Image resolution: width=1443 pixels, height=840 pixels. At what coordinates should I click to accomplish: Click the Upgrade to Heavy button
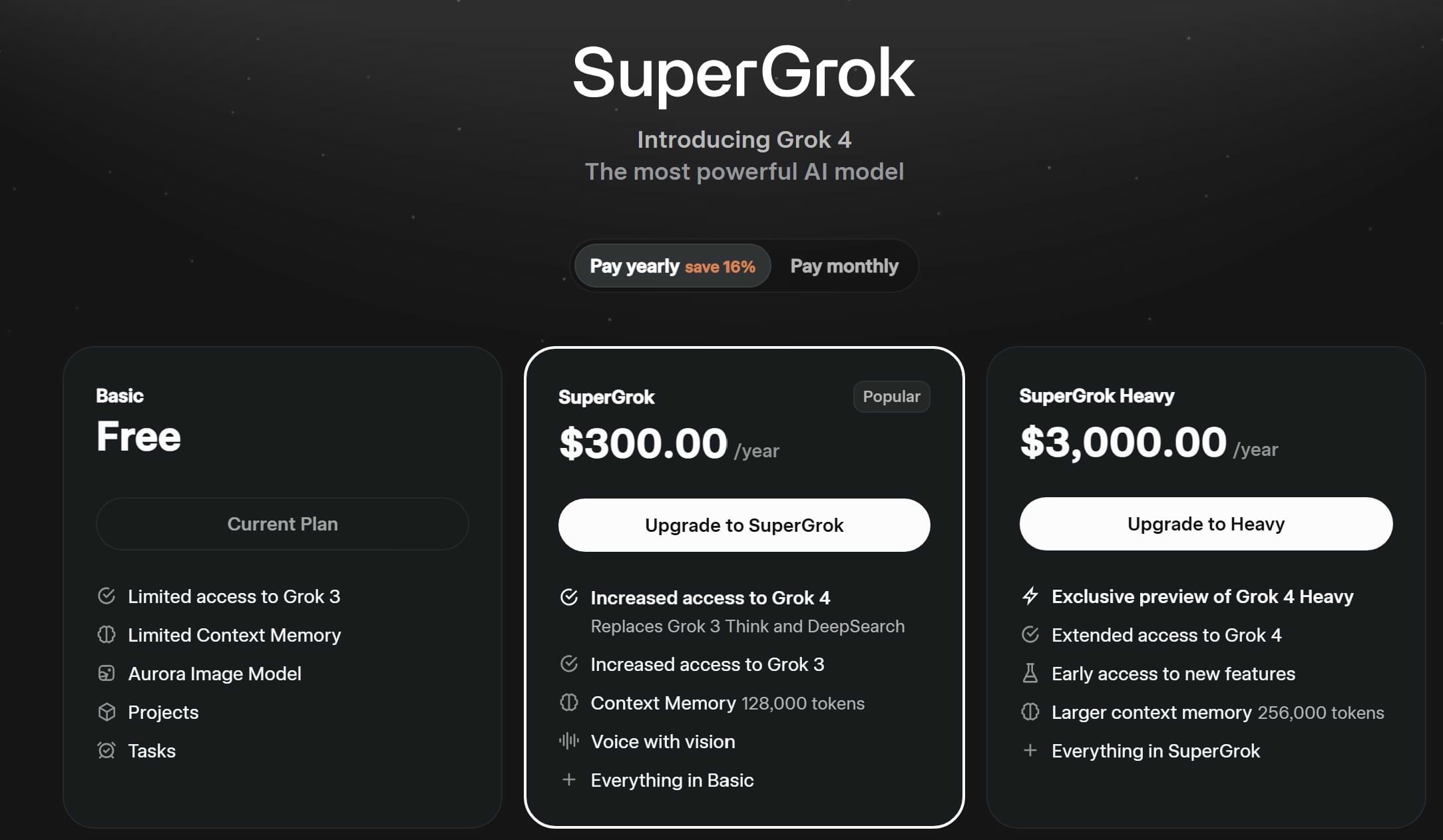click(1205, 524)
